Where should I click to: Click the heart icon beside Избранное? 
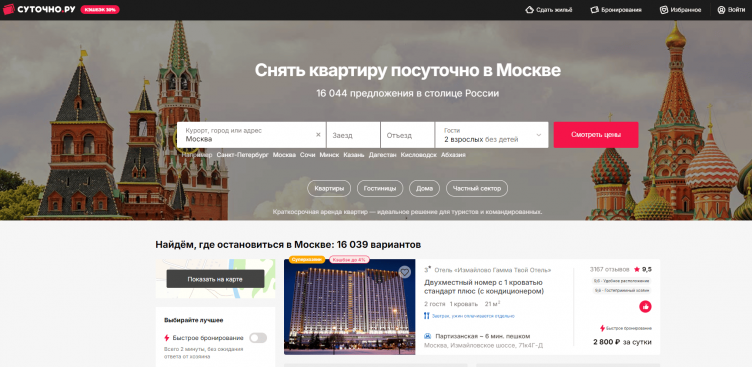click(664, 10)
